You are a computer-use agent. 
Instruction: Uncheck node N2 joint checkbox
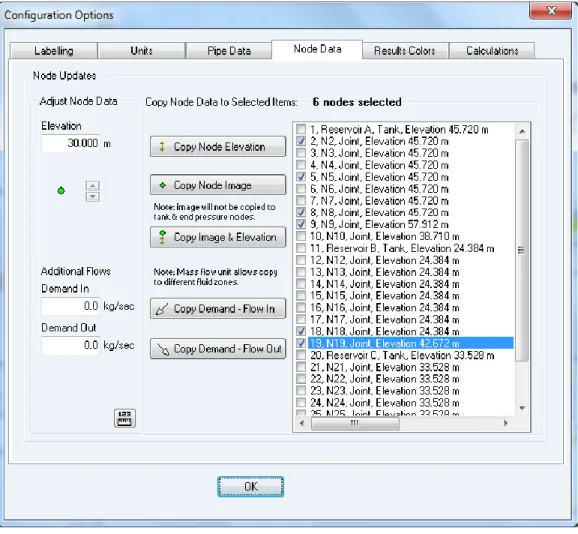point(301,141)
